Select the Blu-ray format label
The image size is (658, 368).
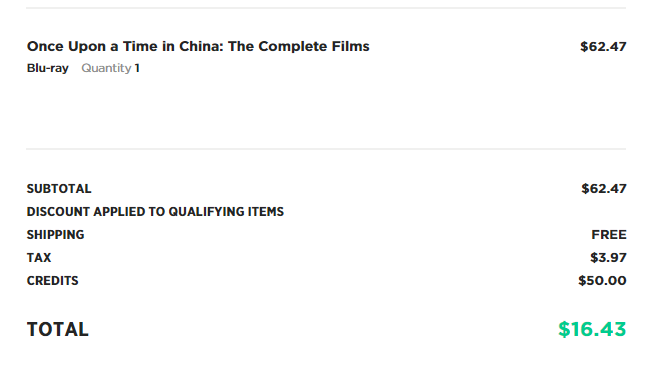click(x=48, y=68)
